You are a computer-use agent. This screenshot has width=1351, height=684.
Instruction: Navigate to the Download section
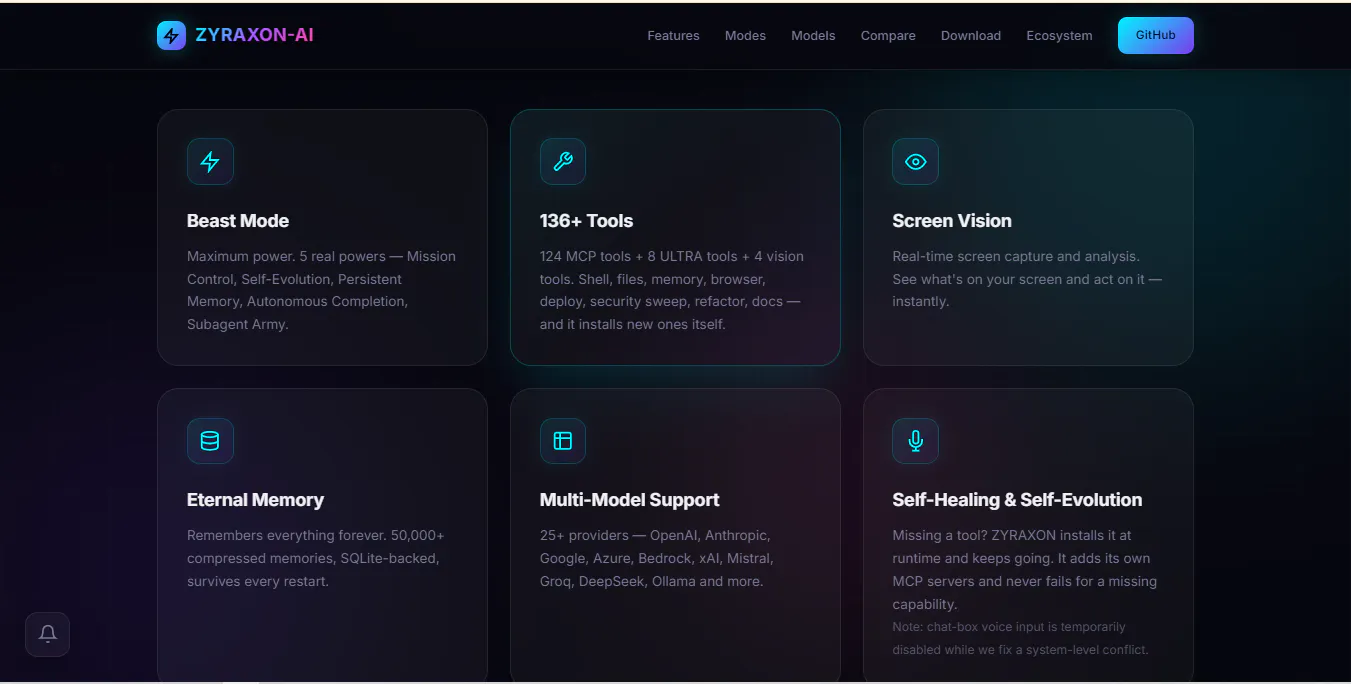pos(971,36)
